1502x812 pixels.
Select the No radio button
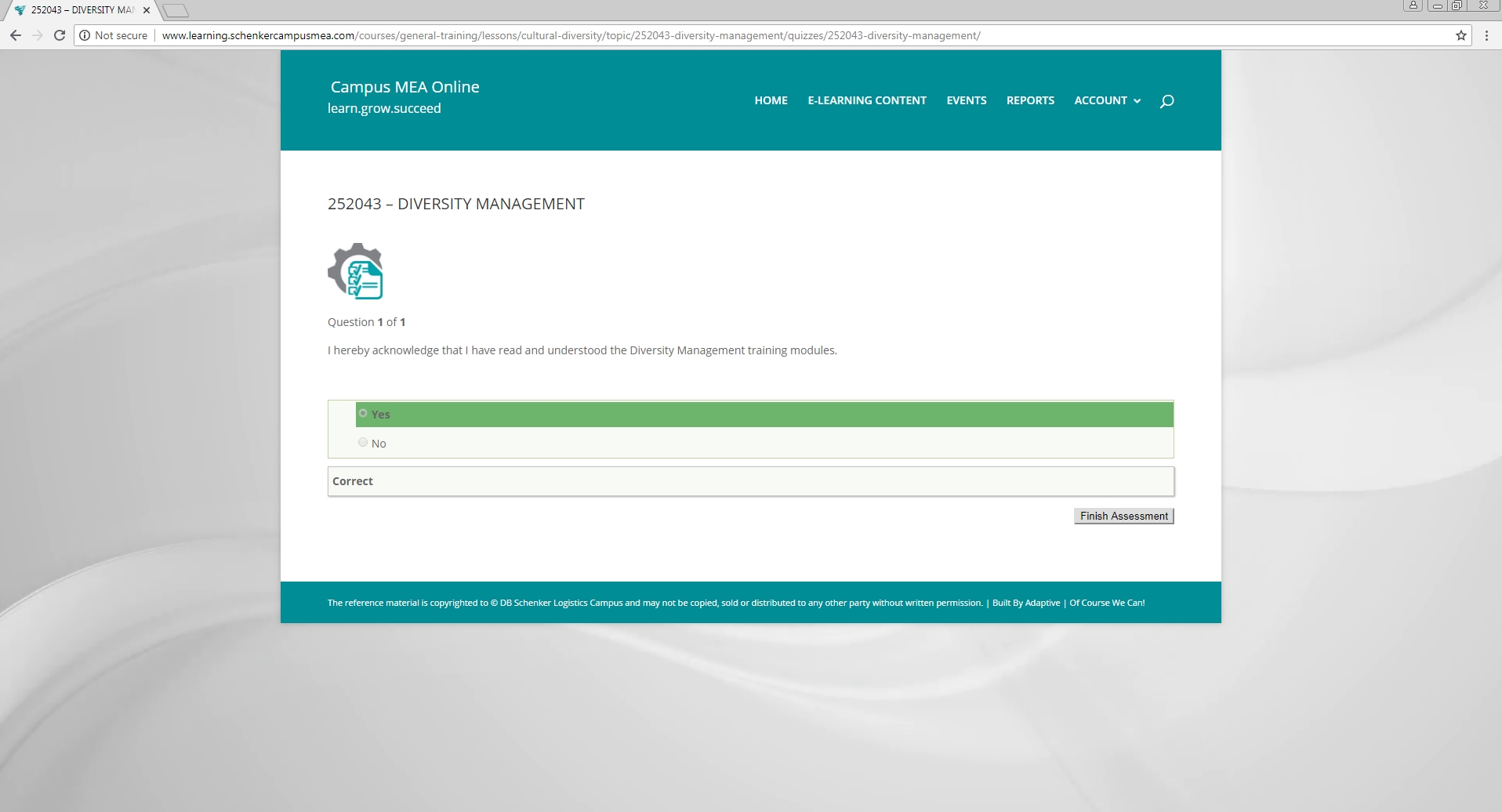[x=363, y=442]
